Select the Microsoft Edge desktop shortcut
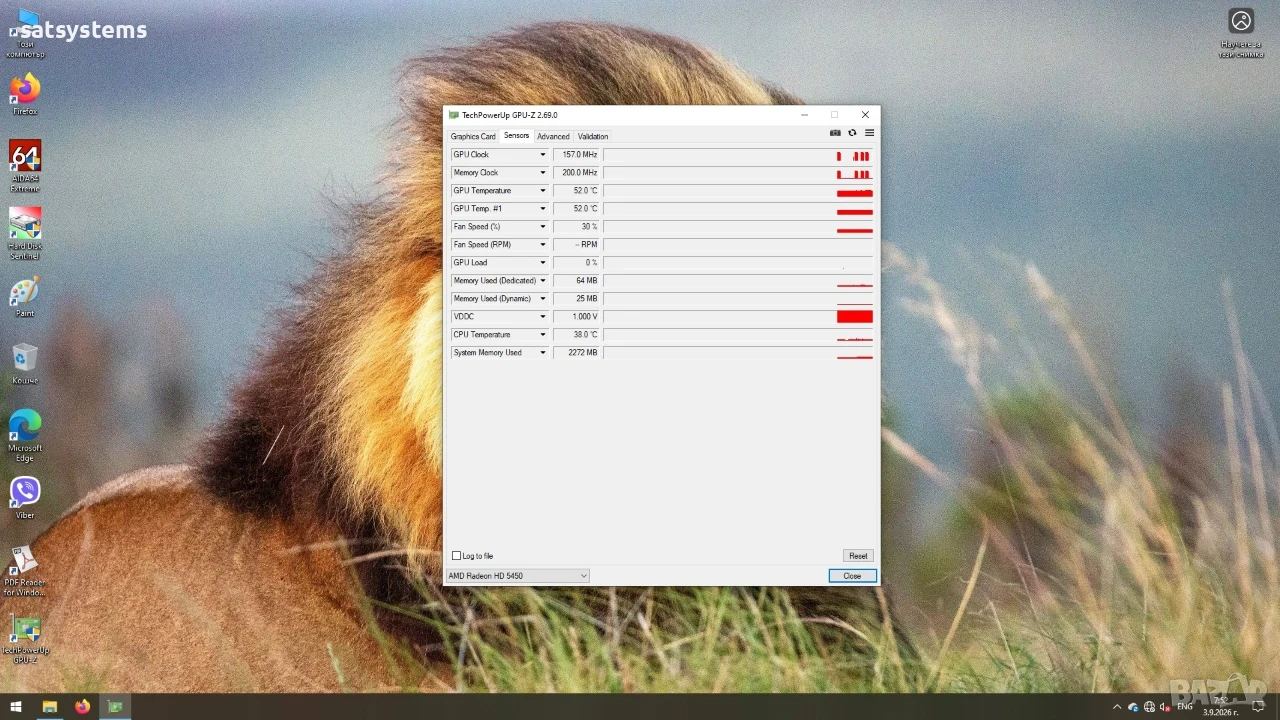The image size is (1280, 720). click(x=25, y=435)
